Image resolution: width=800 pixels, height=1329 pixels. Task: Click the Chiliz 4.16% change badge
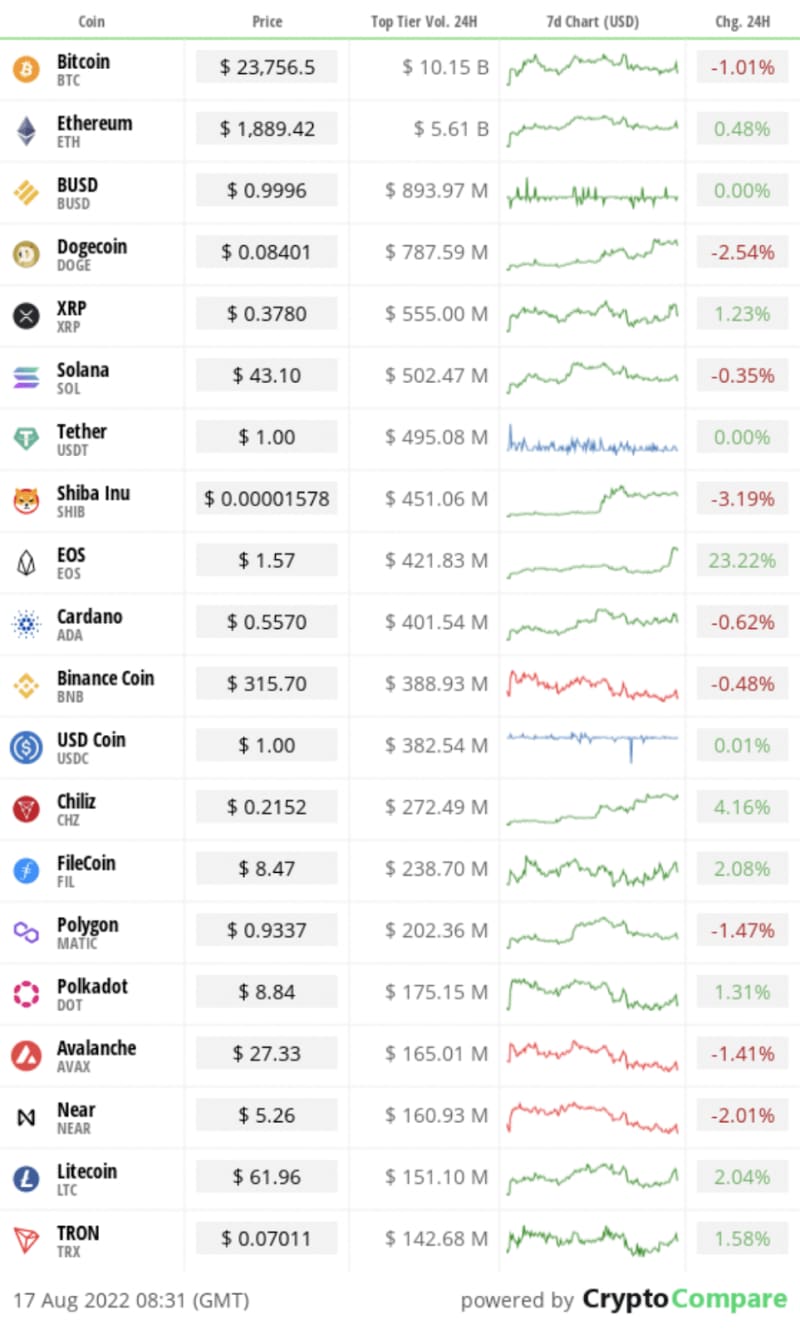coord(742,807)
